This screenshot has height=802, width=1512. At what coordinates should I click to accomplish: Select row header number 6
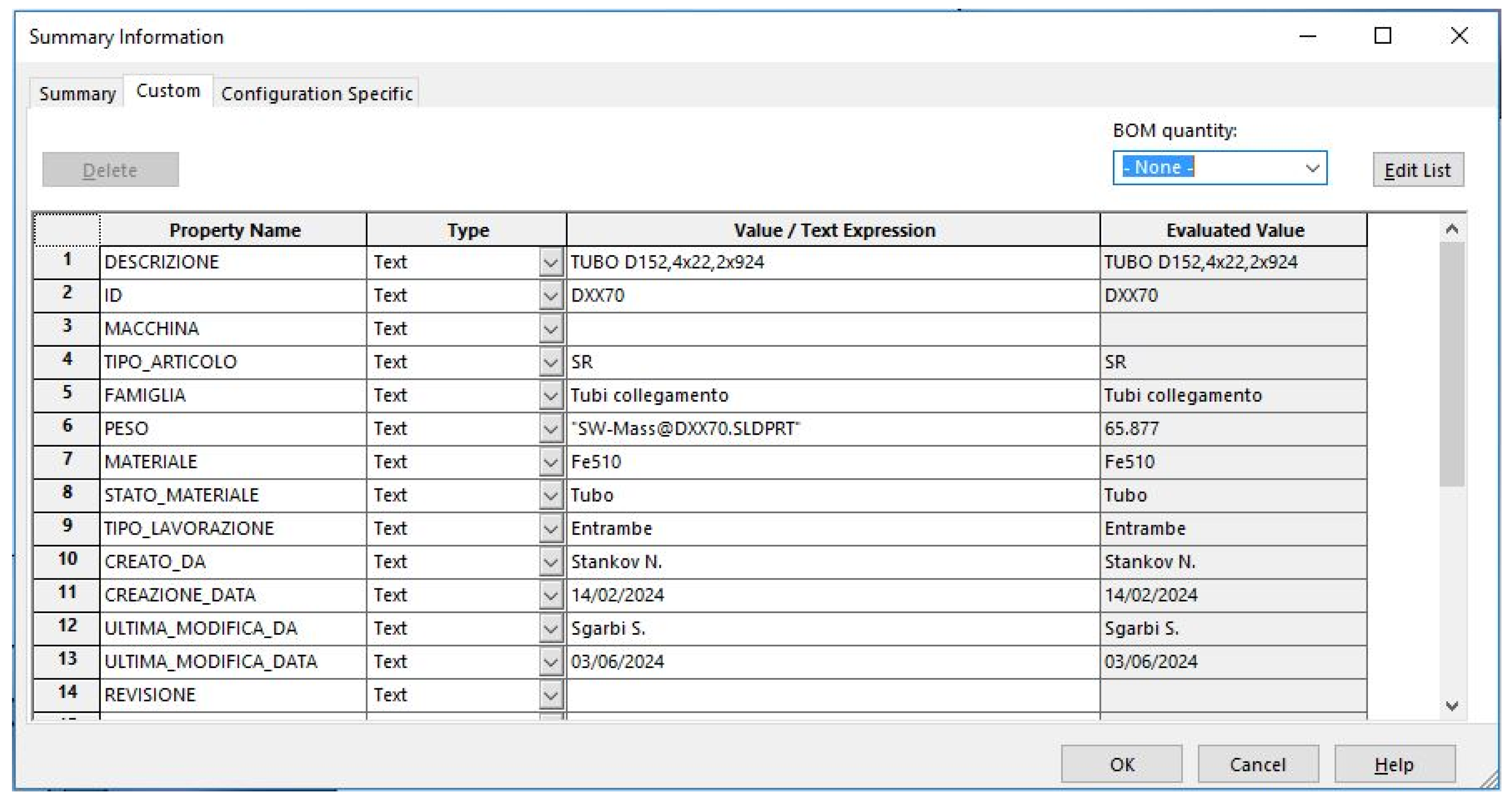tap(67, 426)
